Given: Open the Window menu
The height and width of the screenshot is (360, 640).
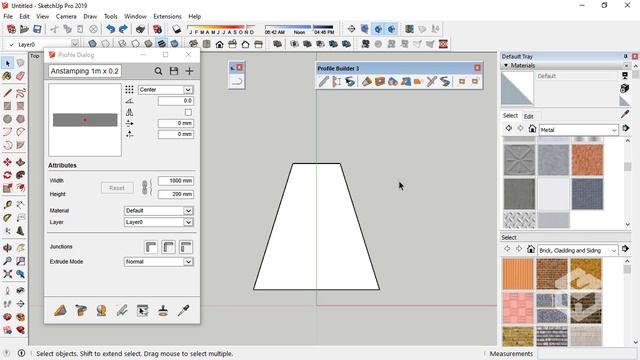Looking at the screenshot, I should point(135,16).
